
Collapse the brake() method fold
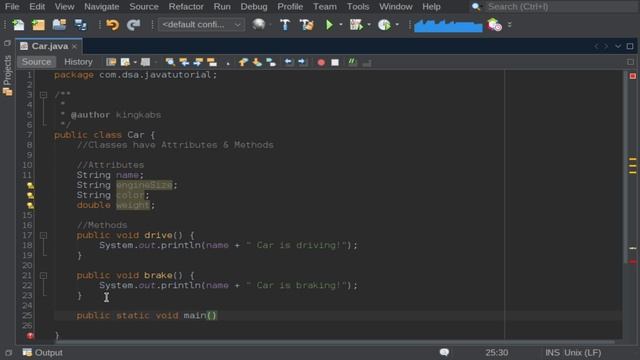tap(43, 276)
